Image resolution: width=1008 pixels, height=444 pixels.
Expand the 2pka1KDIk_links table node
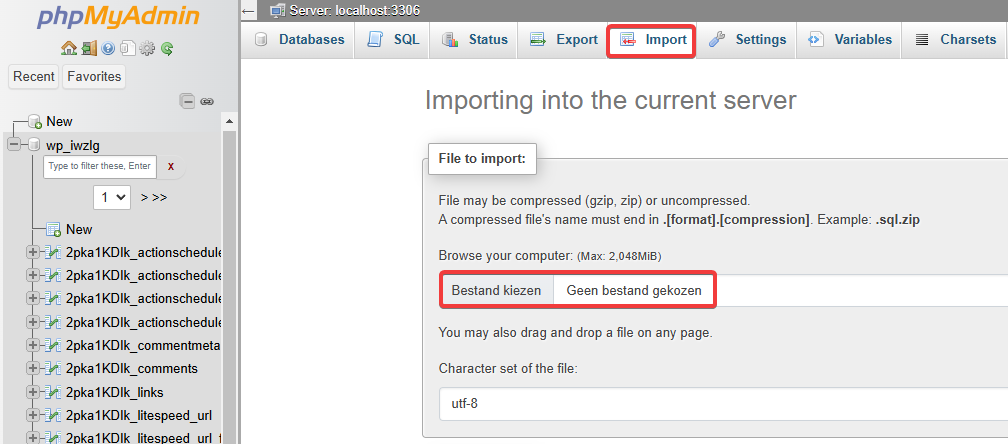pyautogui.click(x=32, y=393)
